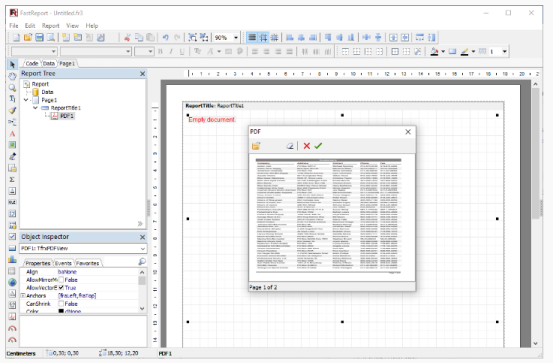Close the Report Tree panel
554x363 pixels.
(142, 74)
